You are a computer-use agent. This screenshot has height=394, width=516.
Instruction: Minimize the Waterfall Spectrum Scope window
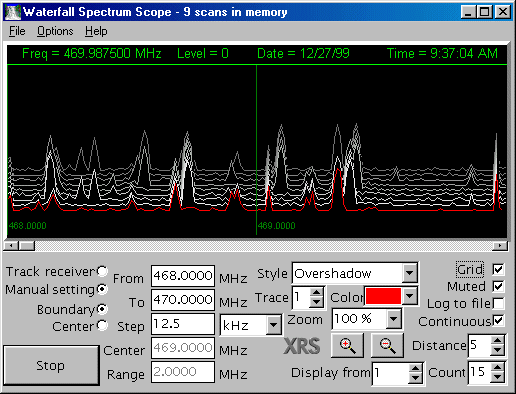(469, 12)
